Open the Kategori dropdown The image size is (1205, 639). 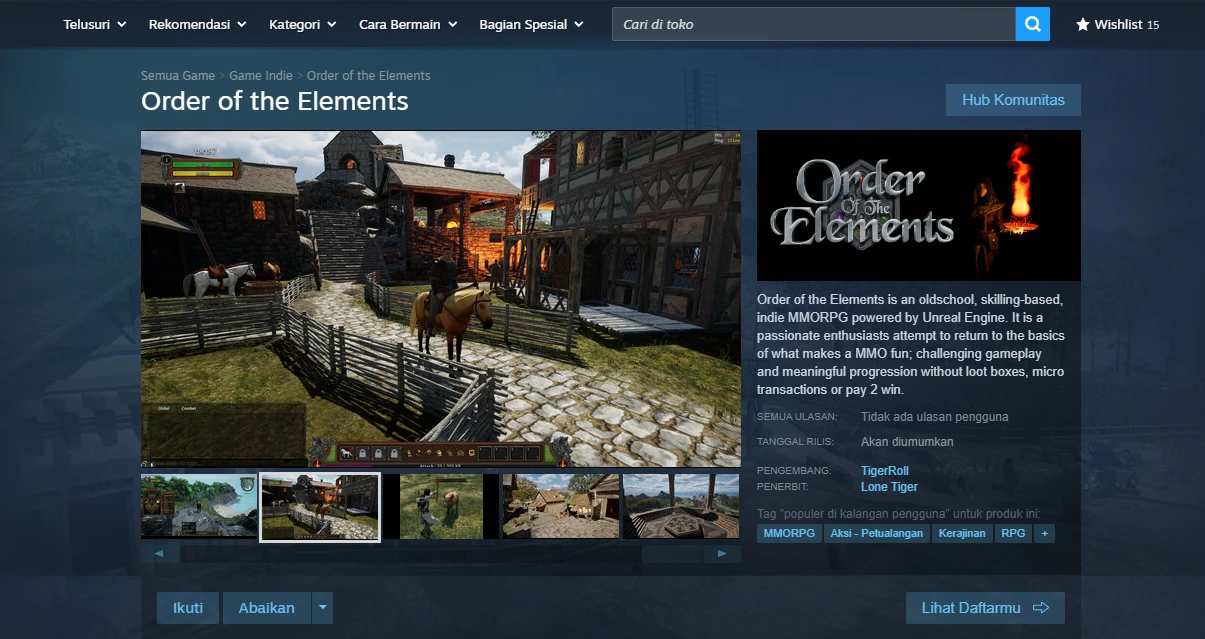[302, 24]
